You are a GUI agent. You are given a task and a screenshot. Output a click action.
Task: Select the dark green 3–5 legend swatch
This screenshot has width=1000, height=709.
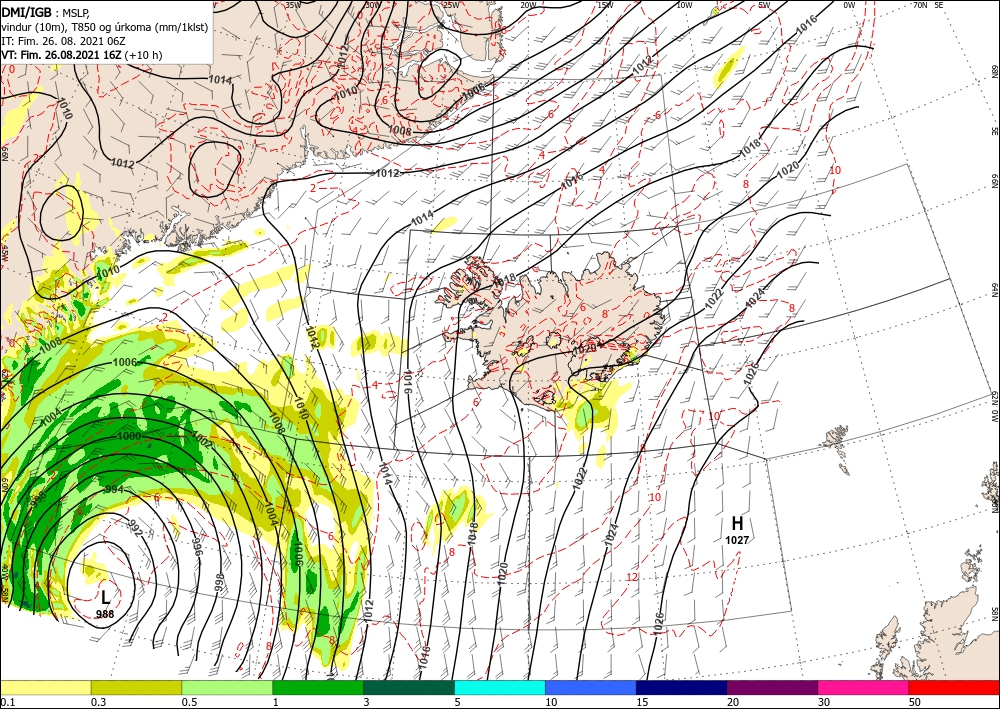409,687
